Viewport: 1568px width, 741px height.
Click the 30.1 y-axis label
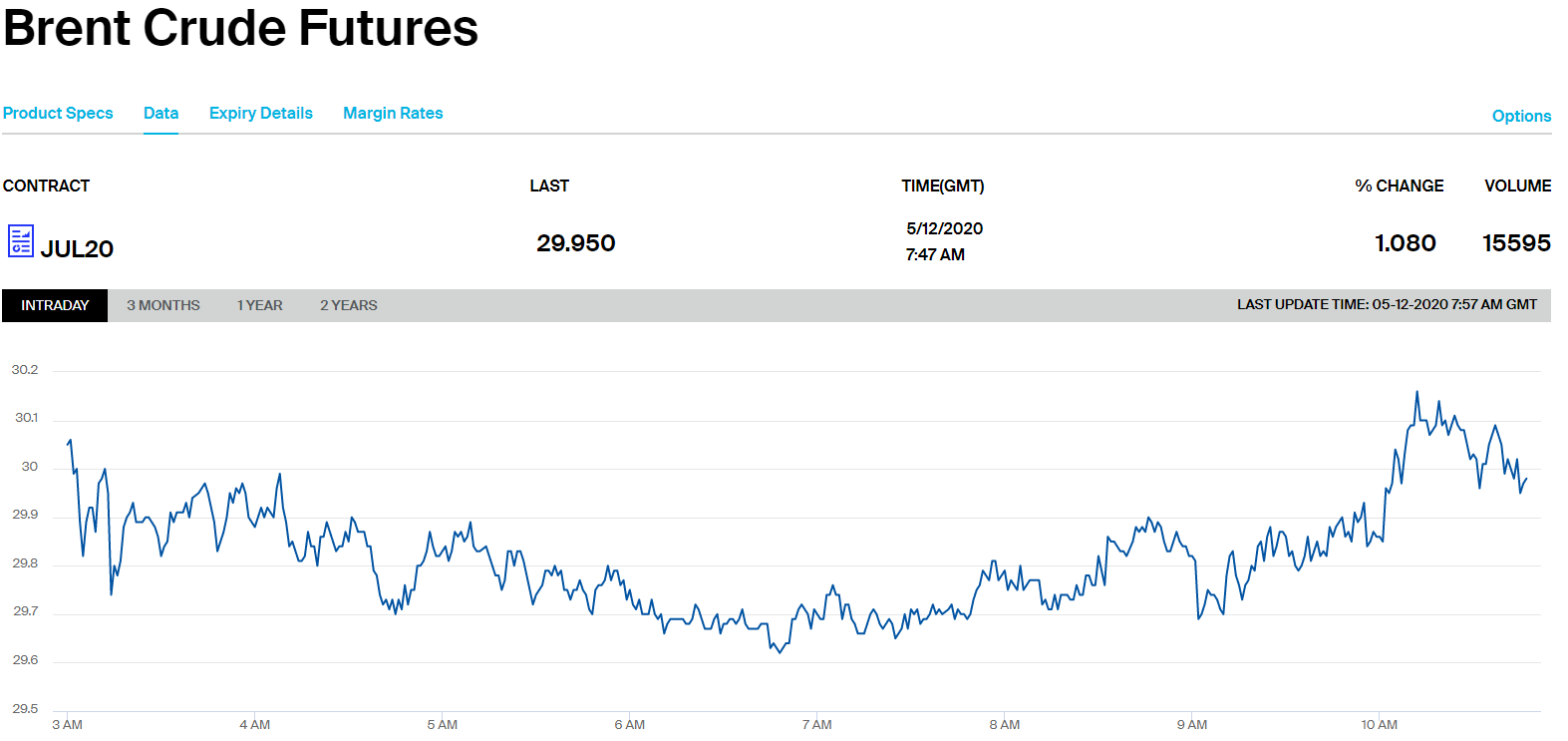tap(26, 418)
